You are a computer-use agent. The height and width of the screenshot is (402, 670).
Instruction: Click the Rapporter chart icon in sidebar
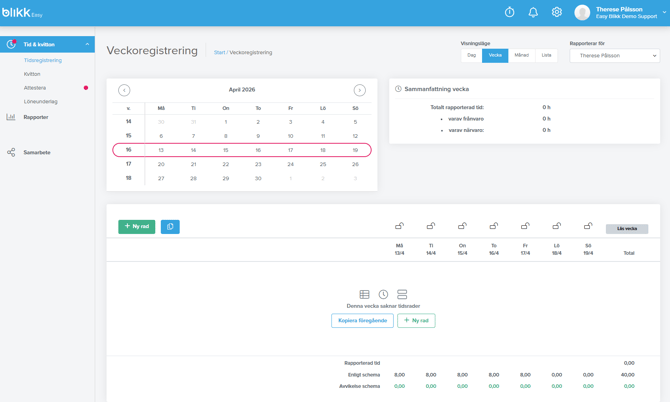11,117
